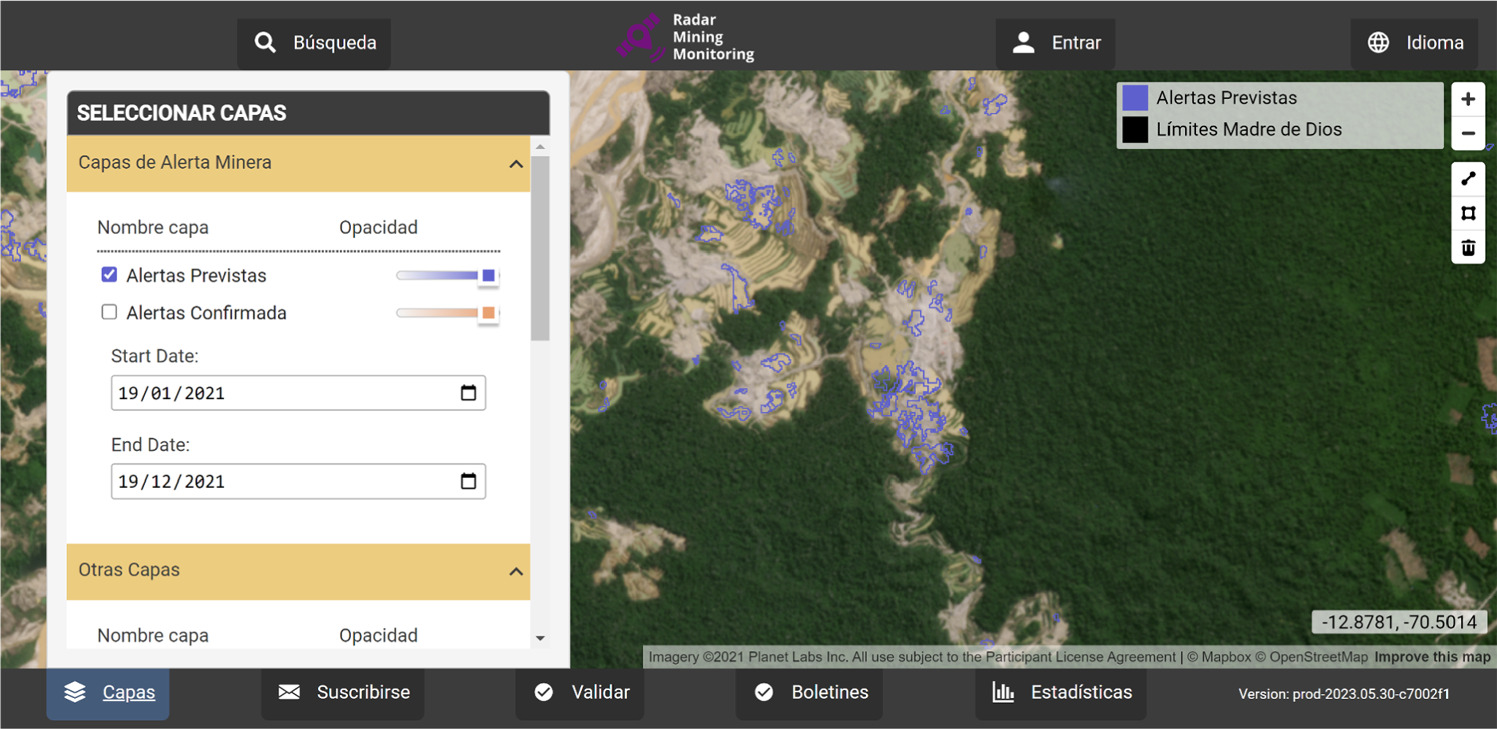Viewport: 1497px width, 729px height.
Task: Click the Radar Mining Monitoring logo
Action: pos(686,38)
